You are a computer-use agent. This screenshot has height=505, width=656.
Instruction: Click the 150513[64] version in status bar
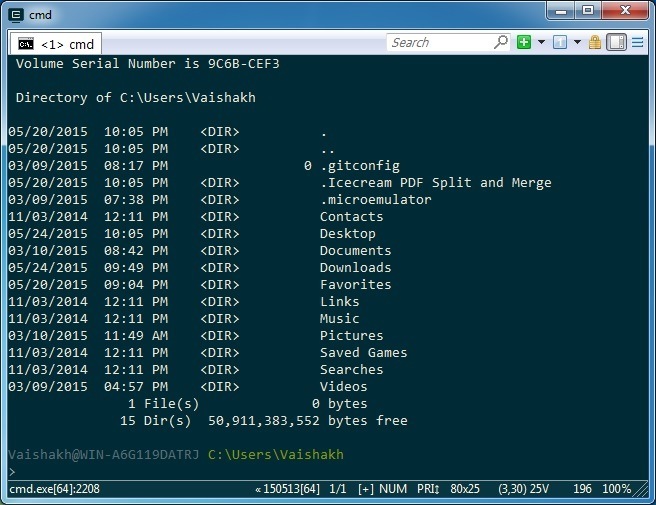290,489
